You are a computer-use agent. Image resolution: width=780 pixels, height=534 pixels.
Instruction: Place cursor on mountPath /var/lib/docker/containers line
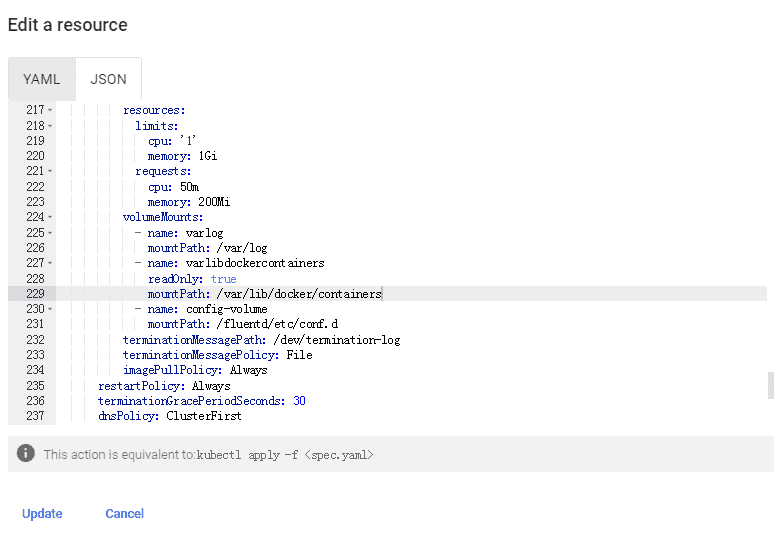[265, 294]
